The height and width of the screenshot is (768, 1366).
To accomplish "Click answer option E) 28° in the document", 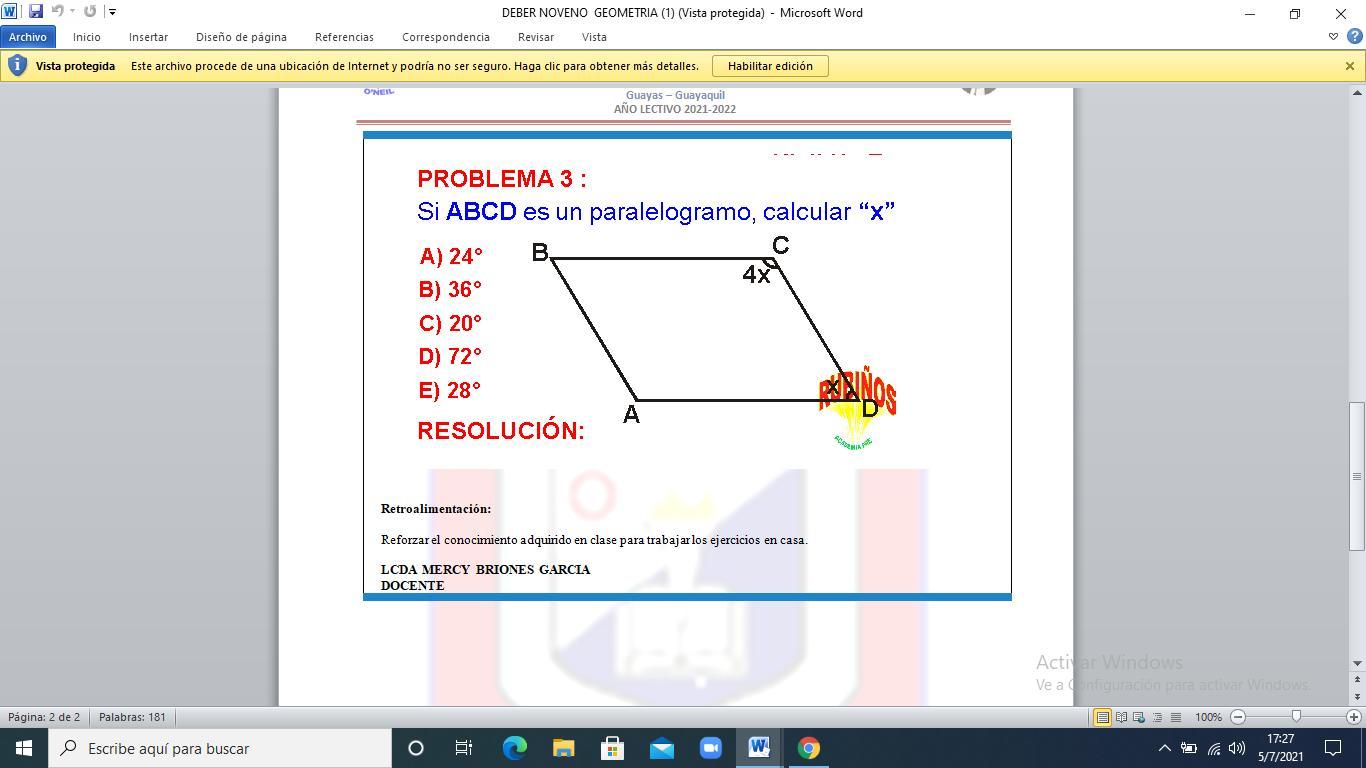I will 450,391.
